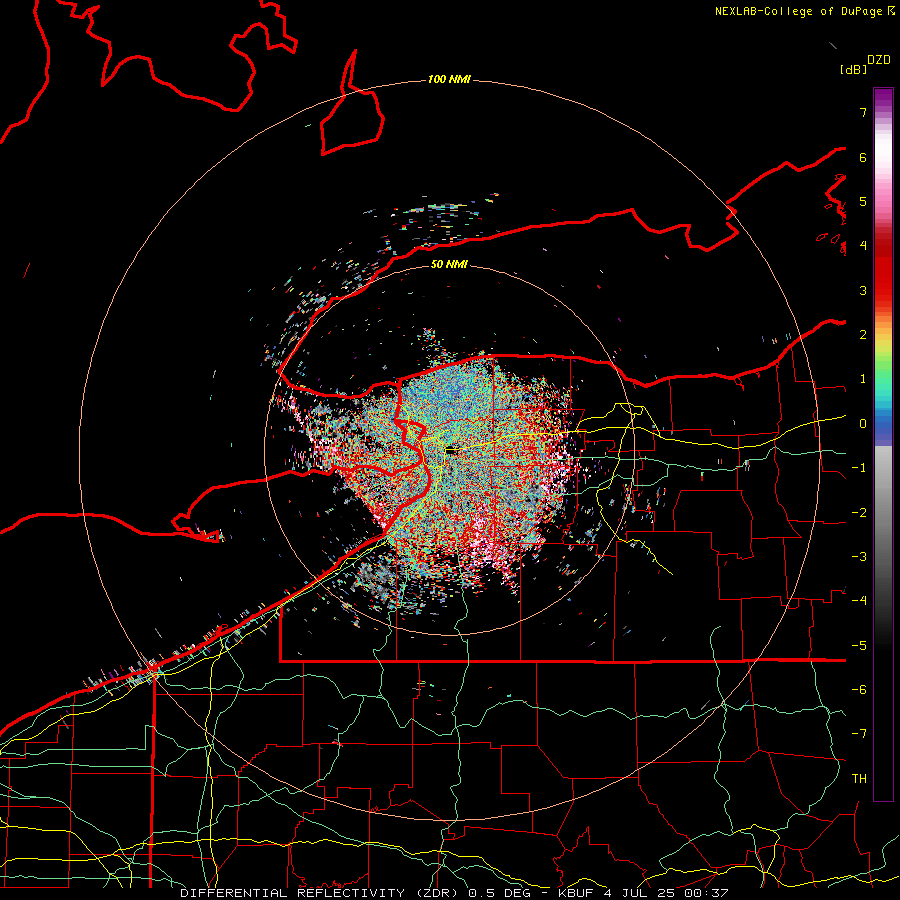
Task: Click the -1 value on the color scale
Action: click(859, 468)
